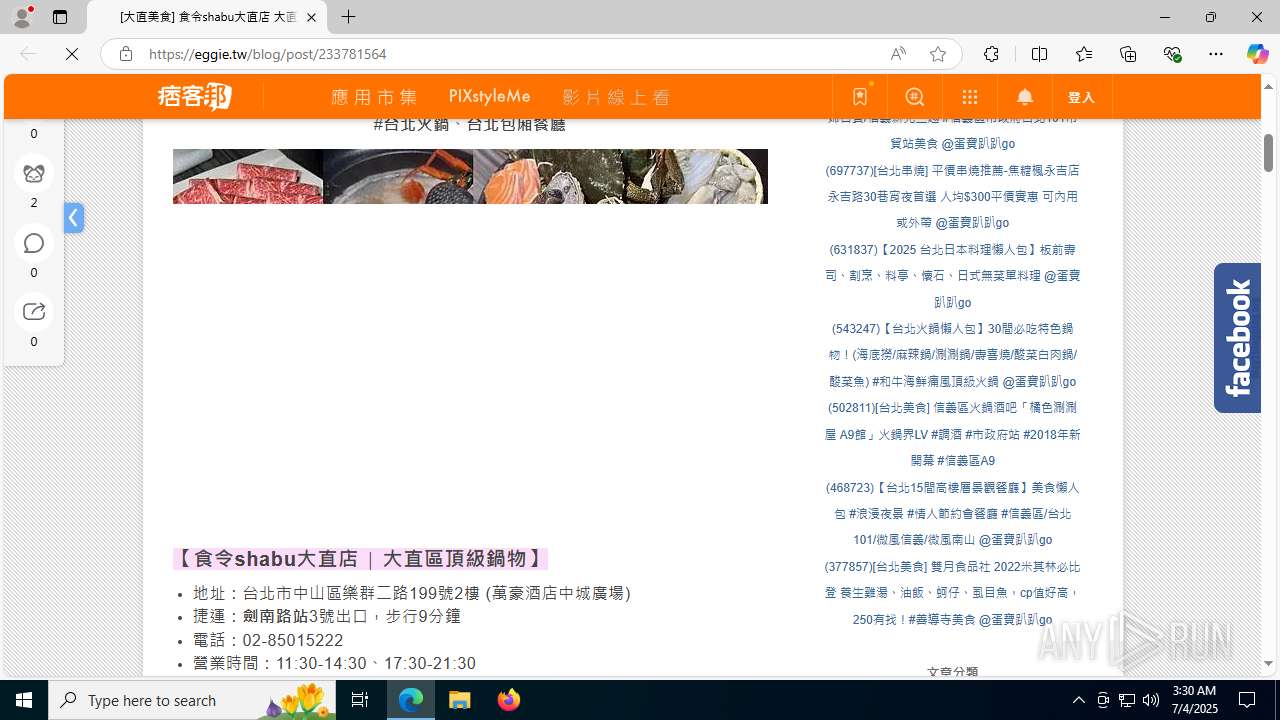Open notifications bell icon
The width and height of the screenshot is (1280, 720).
(1025, 97)
